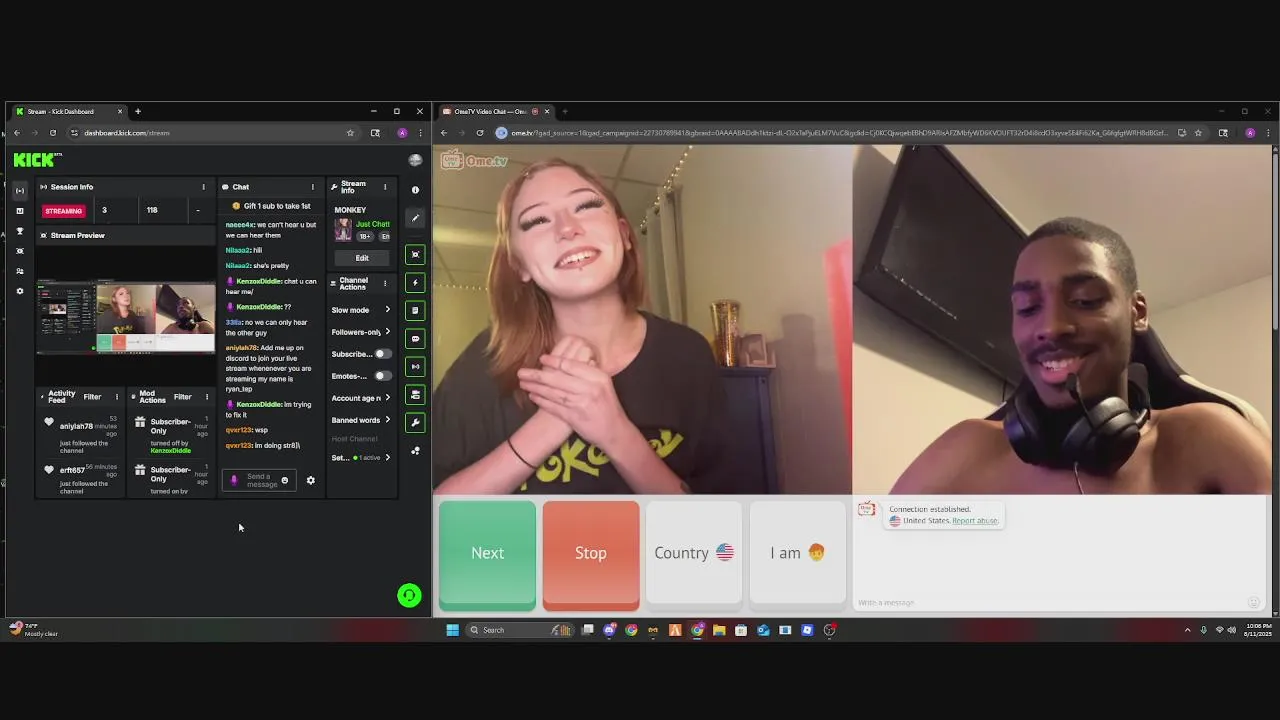This screenshot has height=720, width=1280.
Task: Reload the OmeTV browser page
Action: click(x=480, y=133)
